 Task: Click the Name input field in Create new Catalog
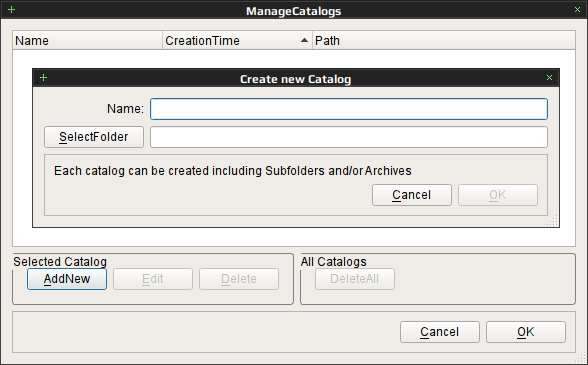(349, 109)
